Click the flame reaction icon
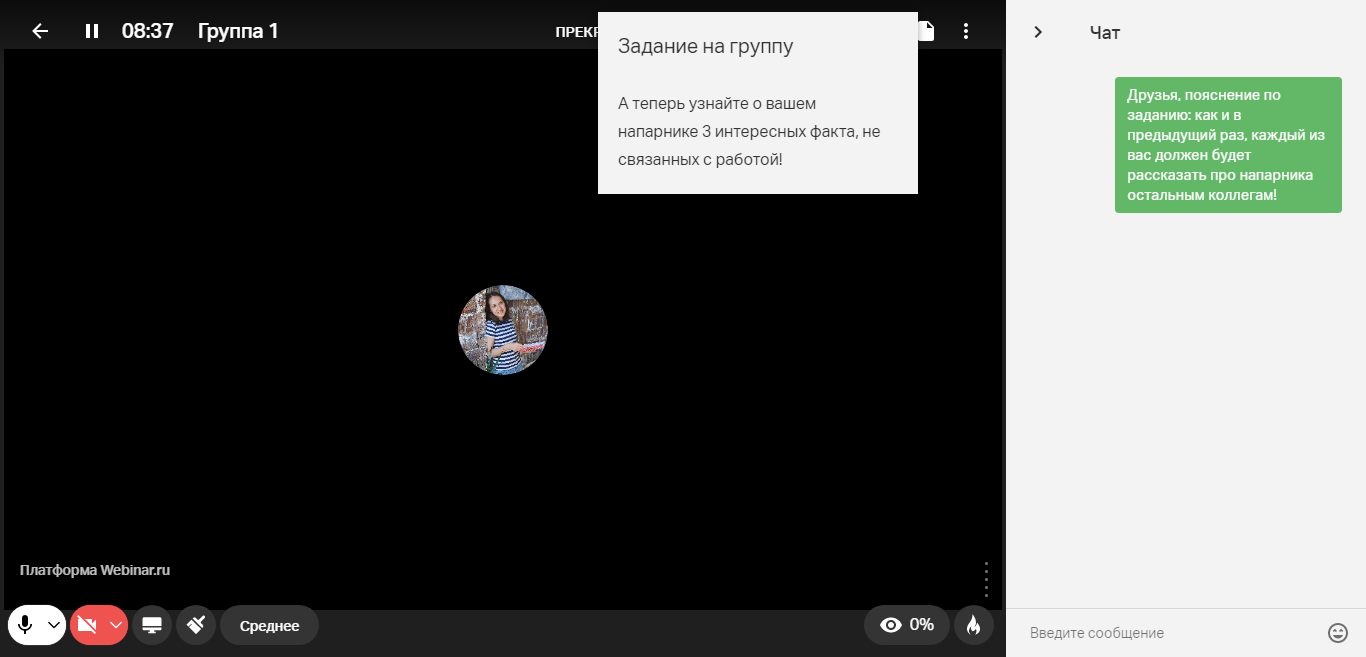Image resolution: width=1366 pixels, height=657 pixels. (974, 625)
